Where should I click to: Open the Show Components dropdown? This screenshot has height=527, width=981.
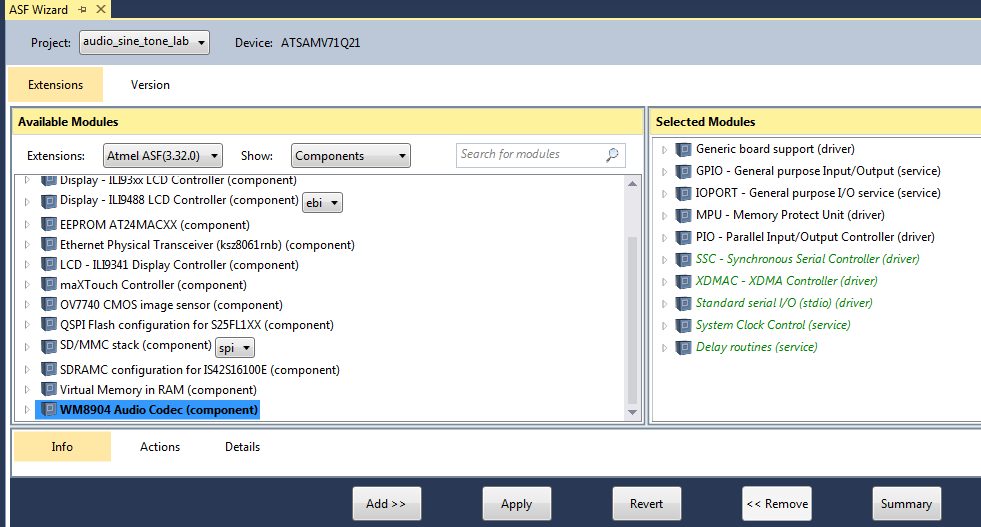(x=351, y=156)
